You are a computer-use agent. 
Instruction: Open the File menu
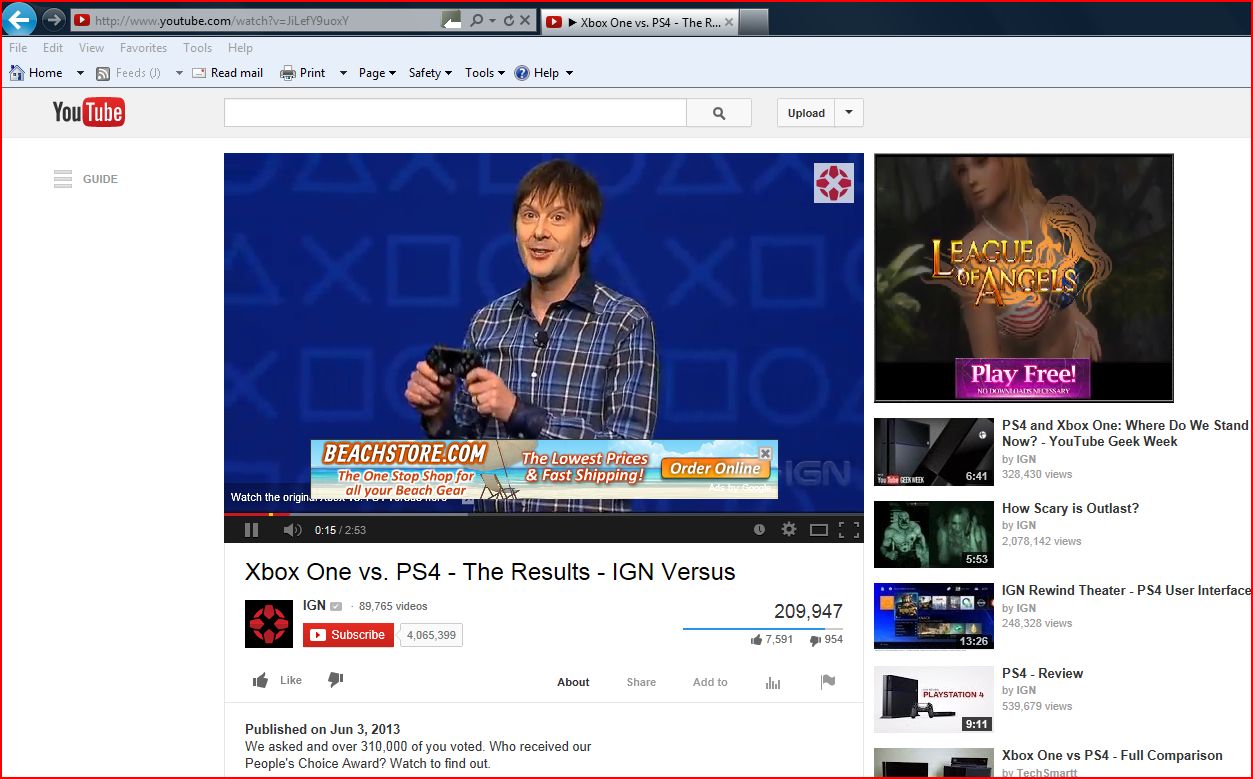pyautogui.click(x=18, y=48)
